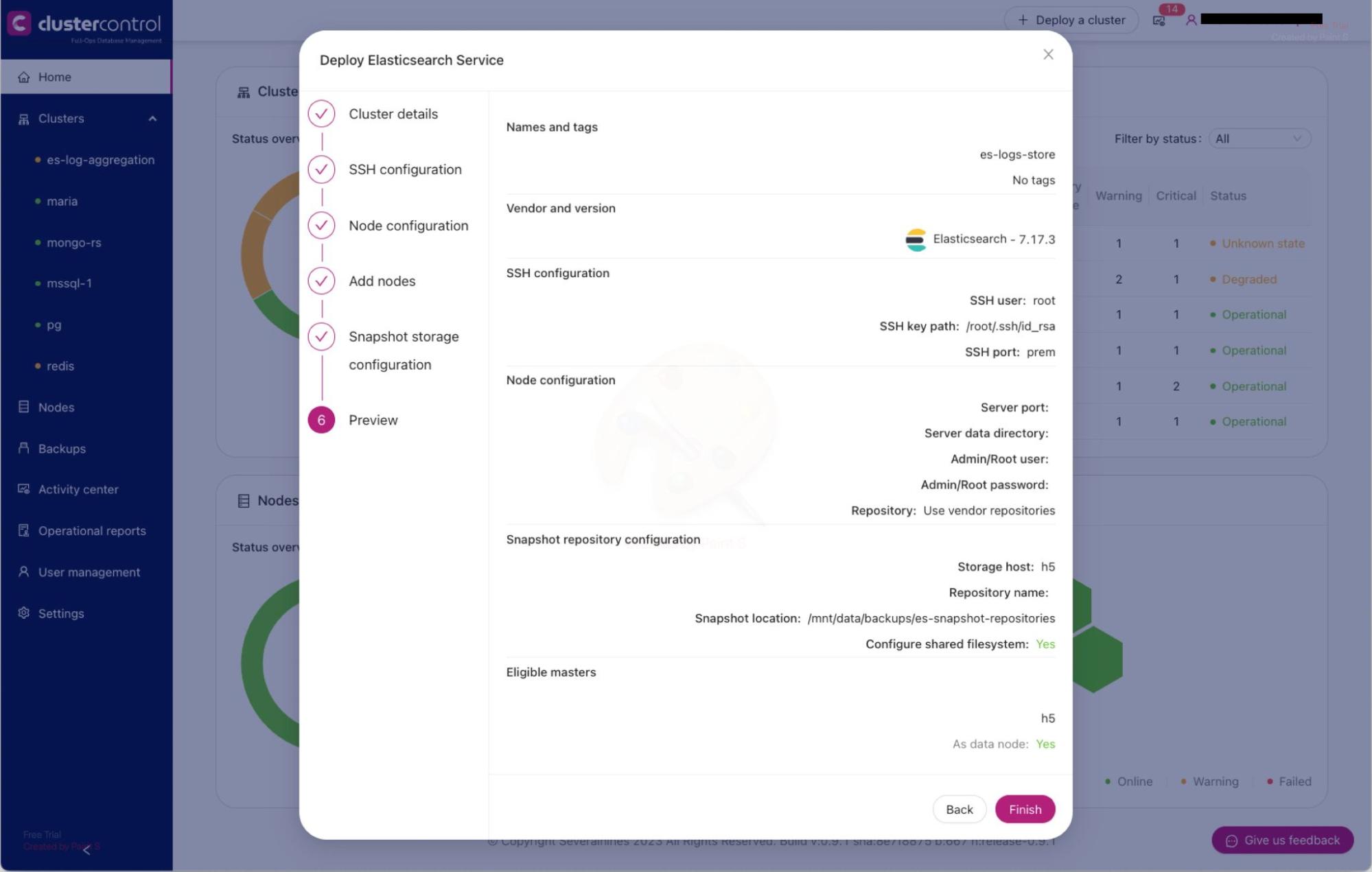Image resolution: width=1372 pixels, height=872 pixels.
Task: Go to SSH configuration step checkmark
Action: tap(321, 169)
